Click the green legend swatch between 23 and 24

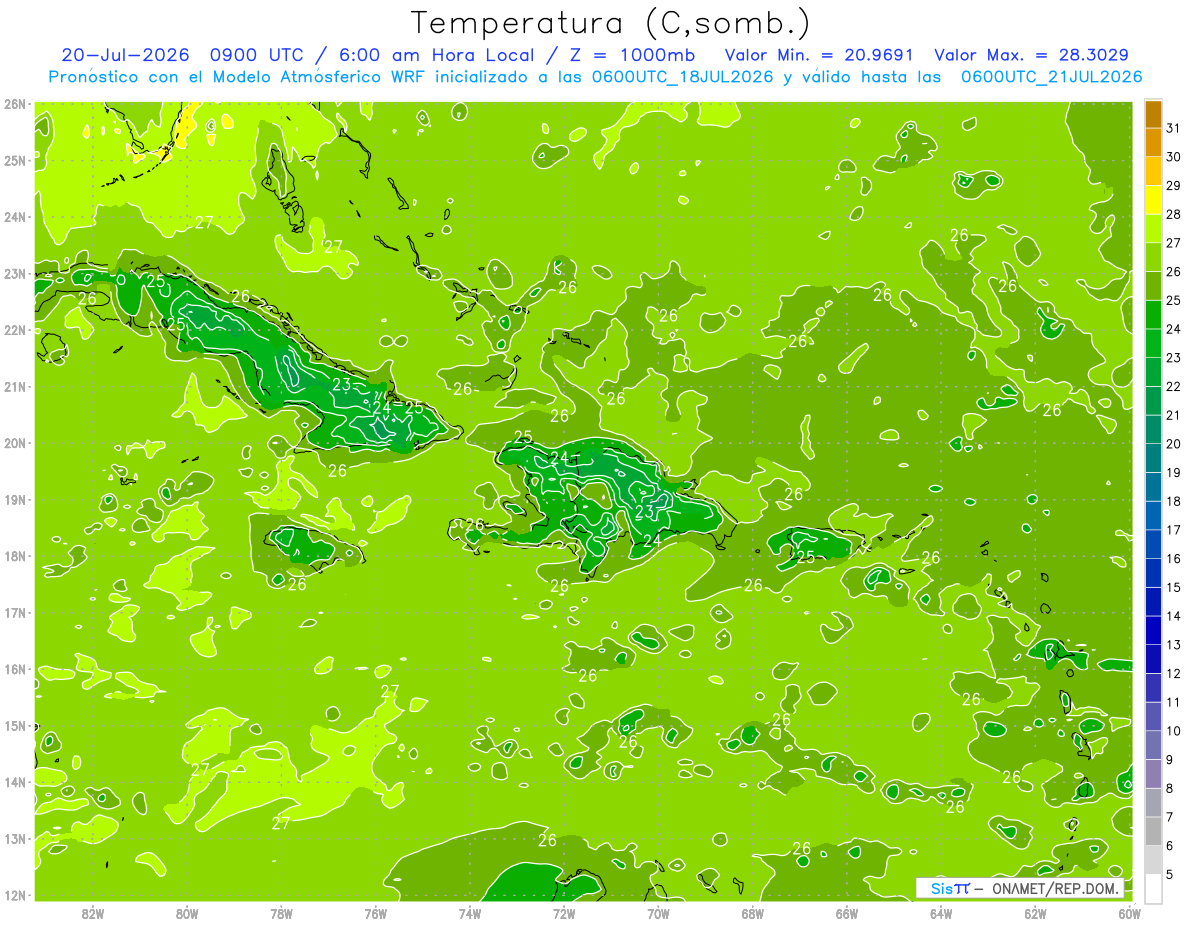[x=1153, y=344]
